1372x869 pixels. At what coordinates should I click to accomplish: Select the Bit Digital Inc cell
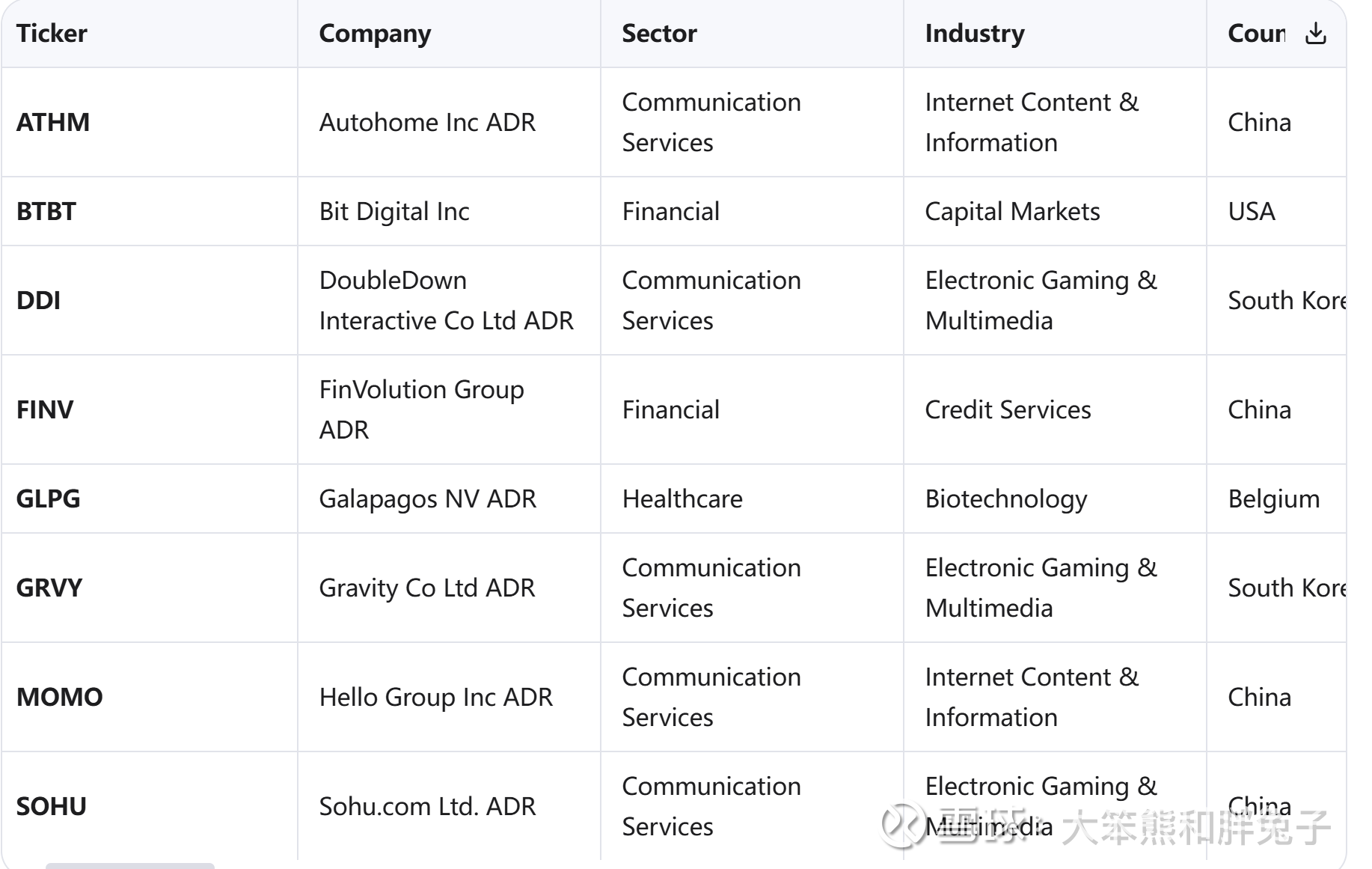(394, 211)
